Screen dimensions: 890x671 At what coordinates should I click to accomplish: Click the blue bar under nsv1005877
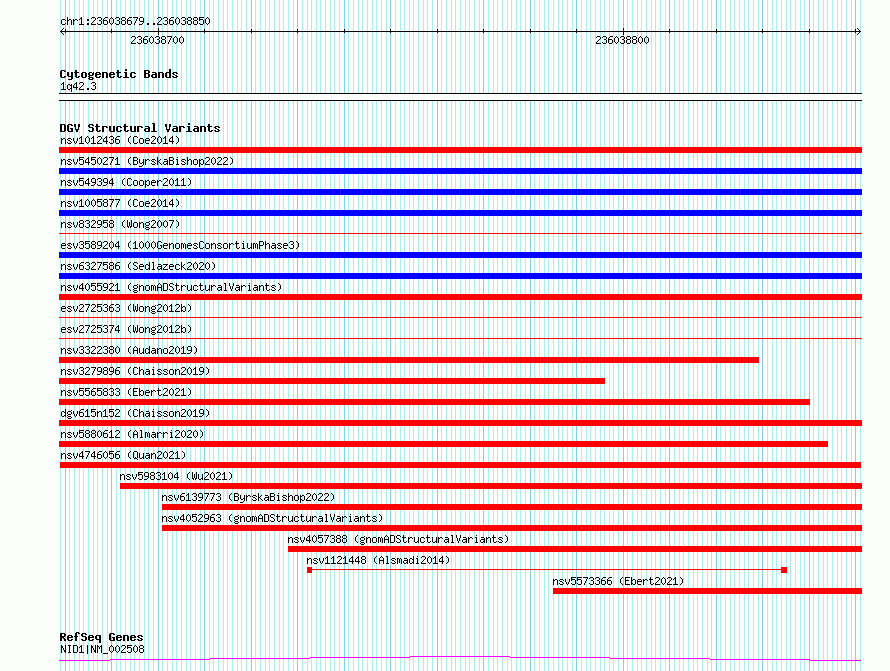pos(460,213)
